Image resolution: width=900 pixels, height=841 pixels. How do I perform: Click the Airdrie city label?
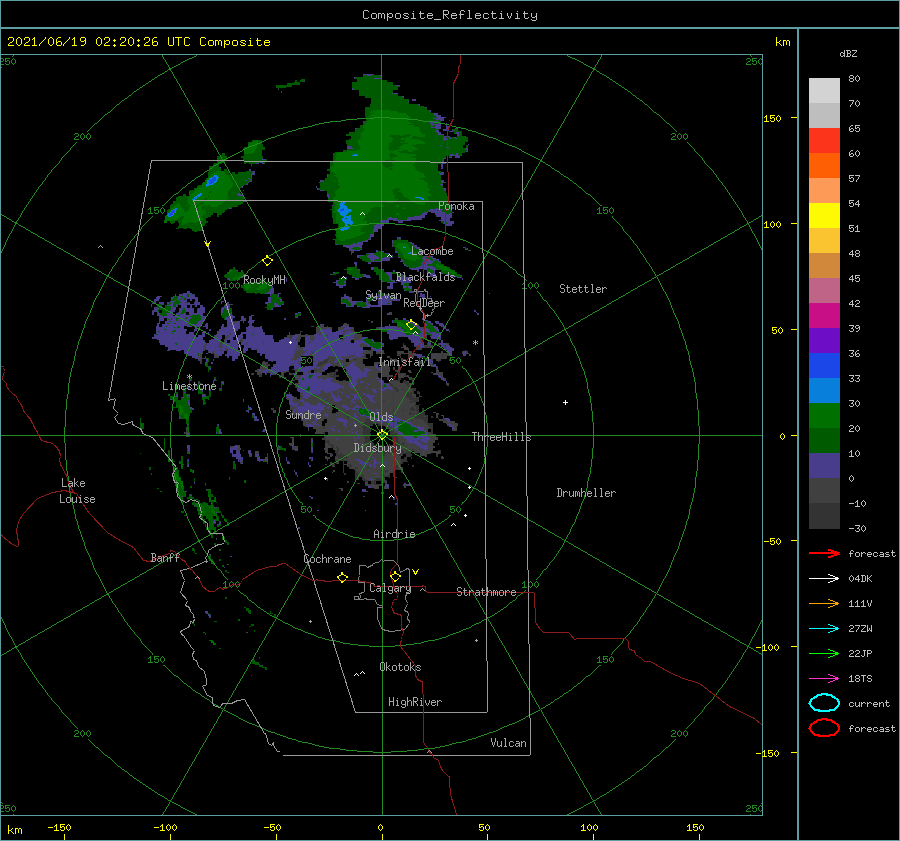(x=394, y=534)
